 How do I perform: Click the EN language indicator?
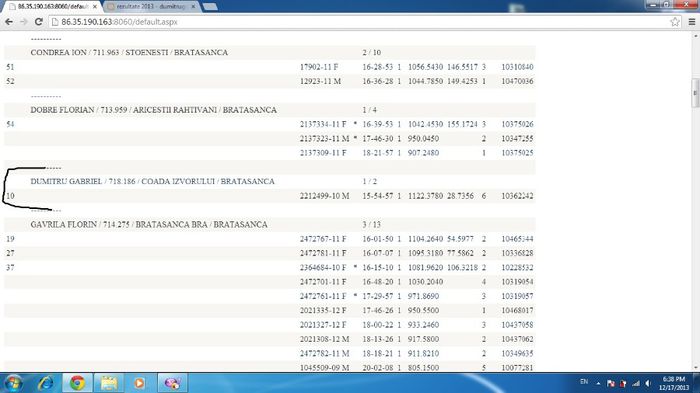(584, 382)
